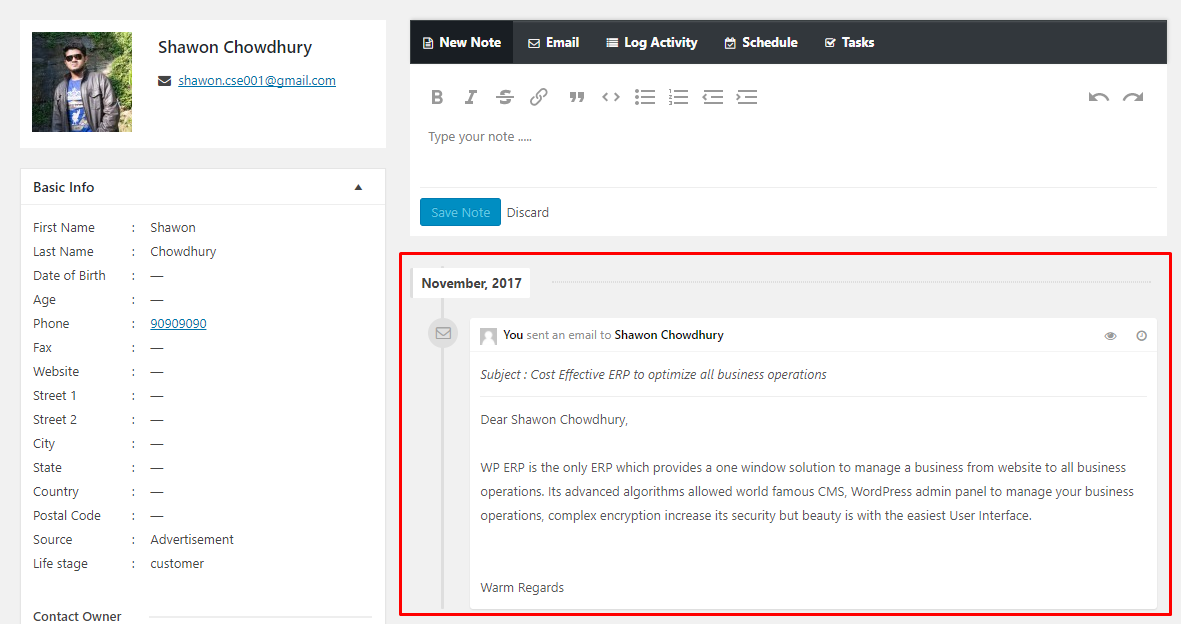Focus the 'Type your note' text field
1181x624 pixels.
(x=788, y=147)
